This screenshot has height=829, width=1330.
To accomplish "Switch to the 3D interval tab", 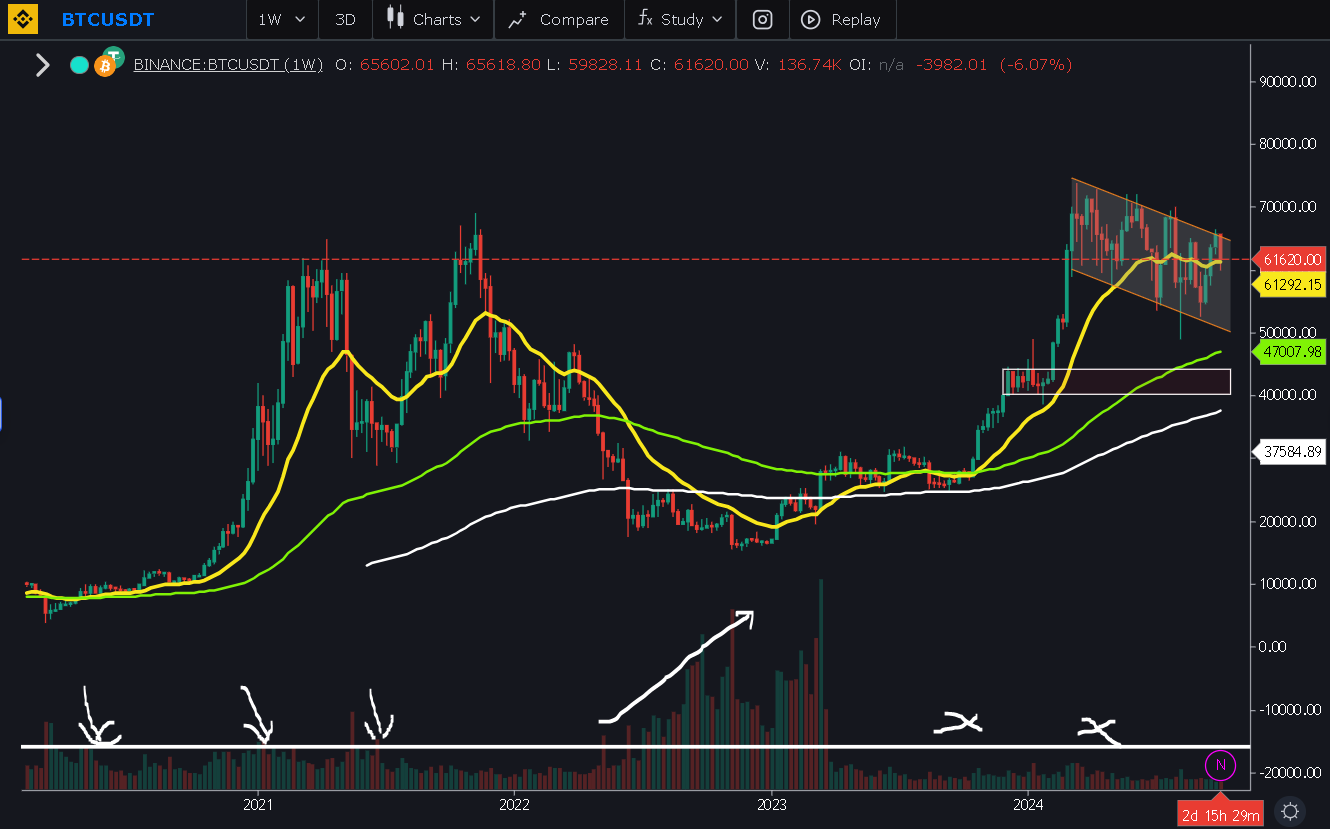I will coord(344,19).
